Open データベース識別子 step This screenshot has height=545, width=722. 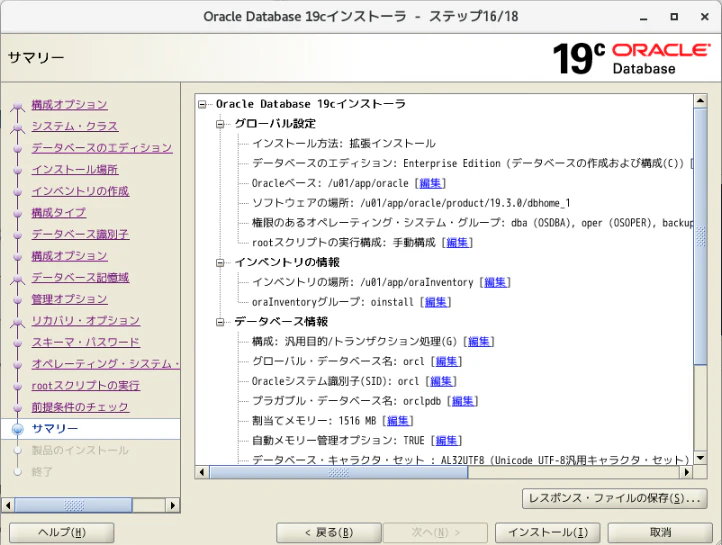(80, 234)
